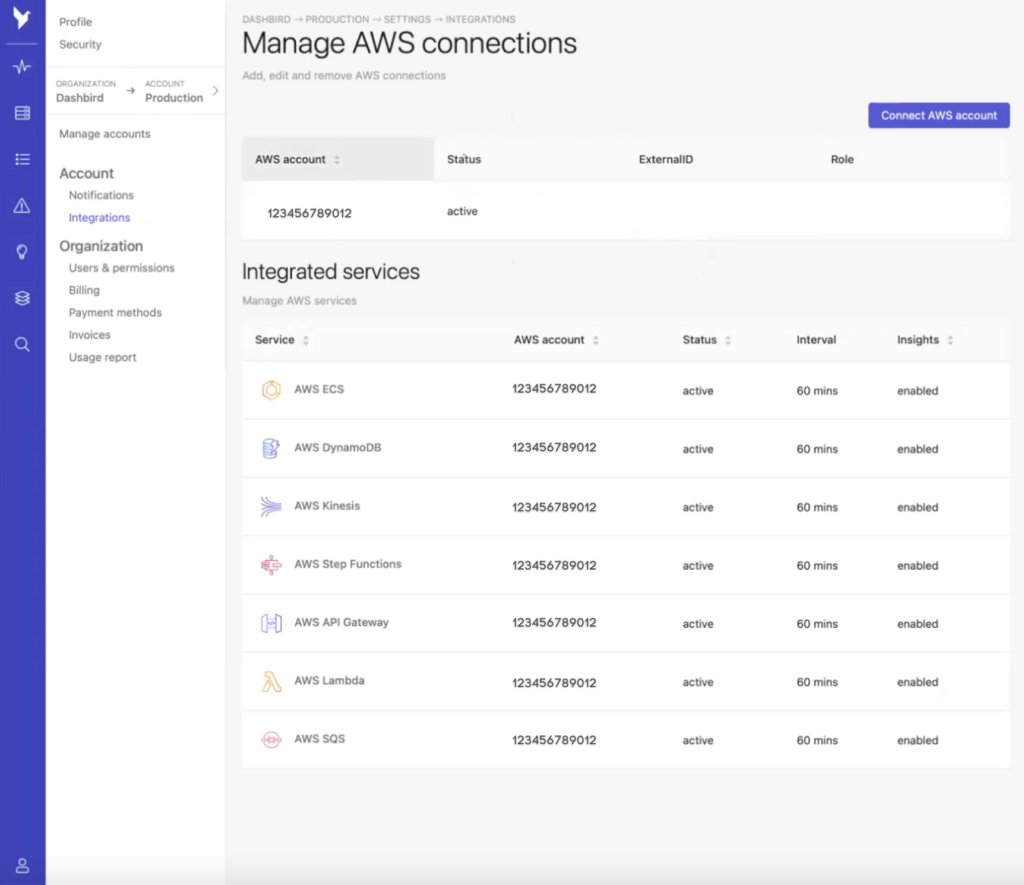Click DASHBIRD in the breadcrumb

(266, 20)
